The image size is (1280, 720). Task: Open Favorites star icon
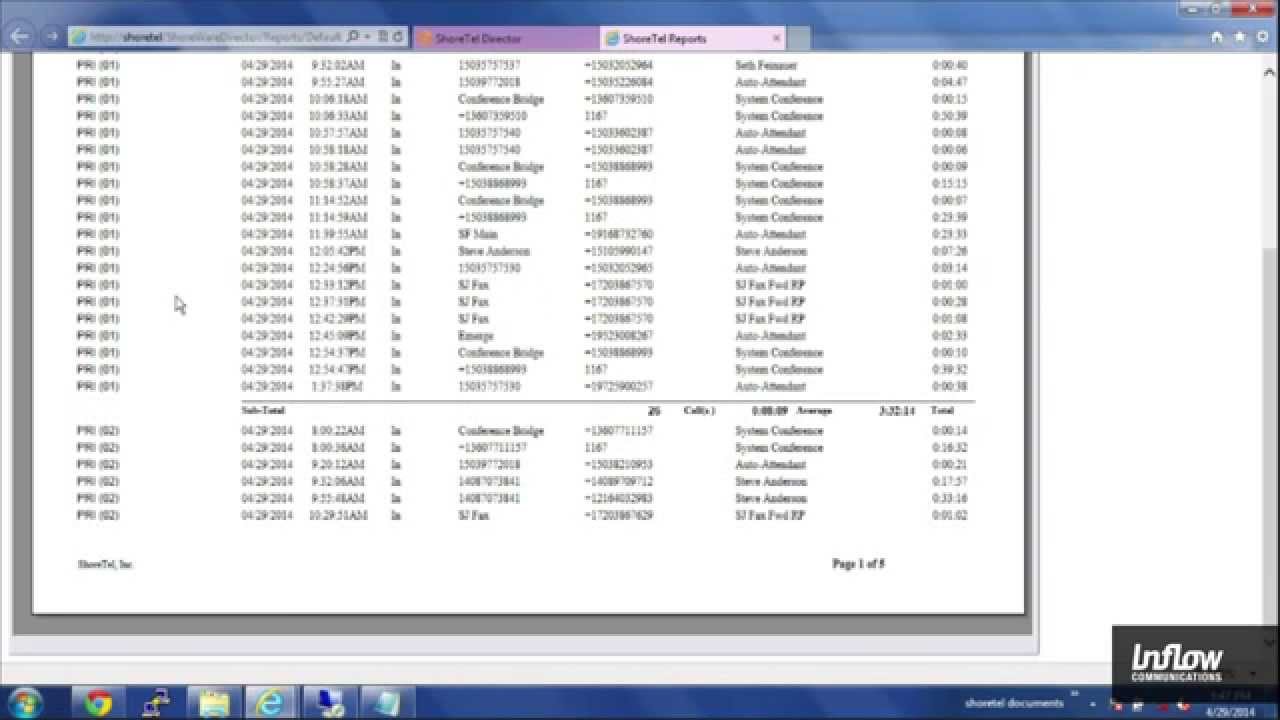point(1240,37)
